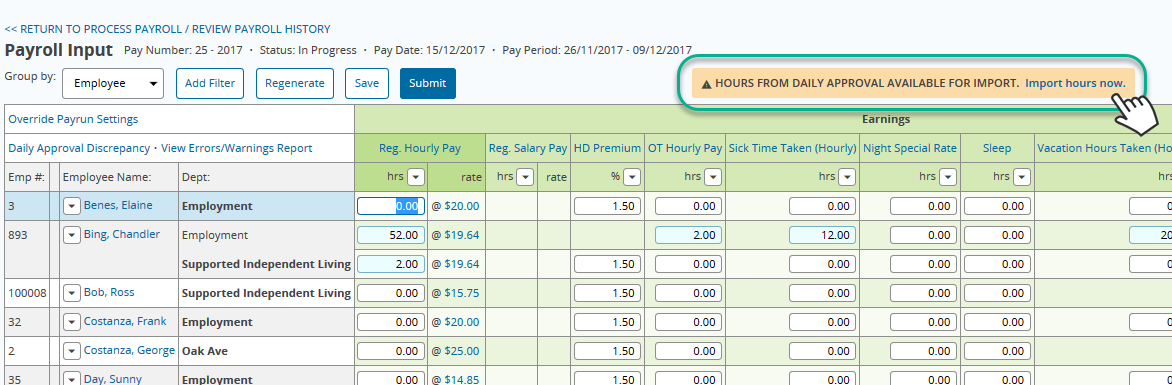Click Benes, Elaine regular hours field
The width and height of the screenshot is (1172, 385).
pyautogui.click(x=391, y=206)
